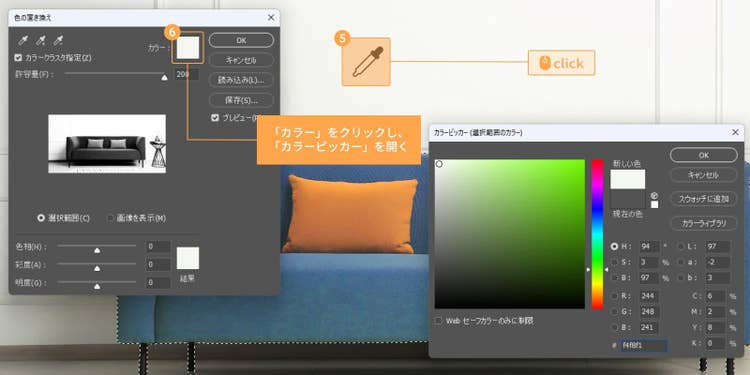
Task: Click the 許容量 value field showing 200
Action: pyautogui.click(x=187, y=74)
